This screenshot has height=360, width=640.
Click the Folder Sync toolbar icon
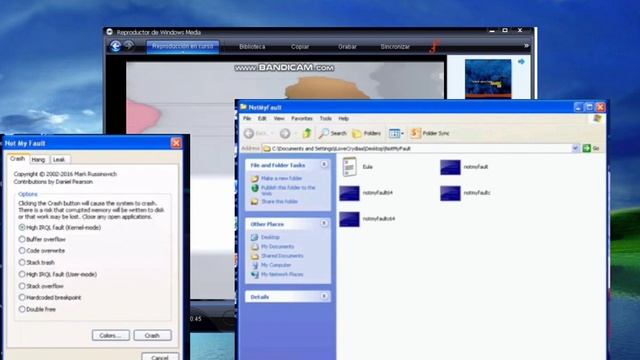tap(416, 133)
